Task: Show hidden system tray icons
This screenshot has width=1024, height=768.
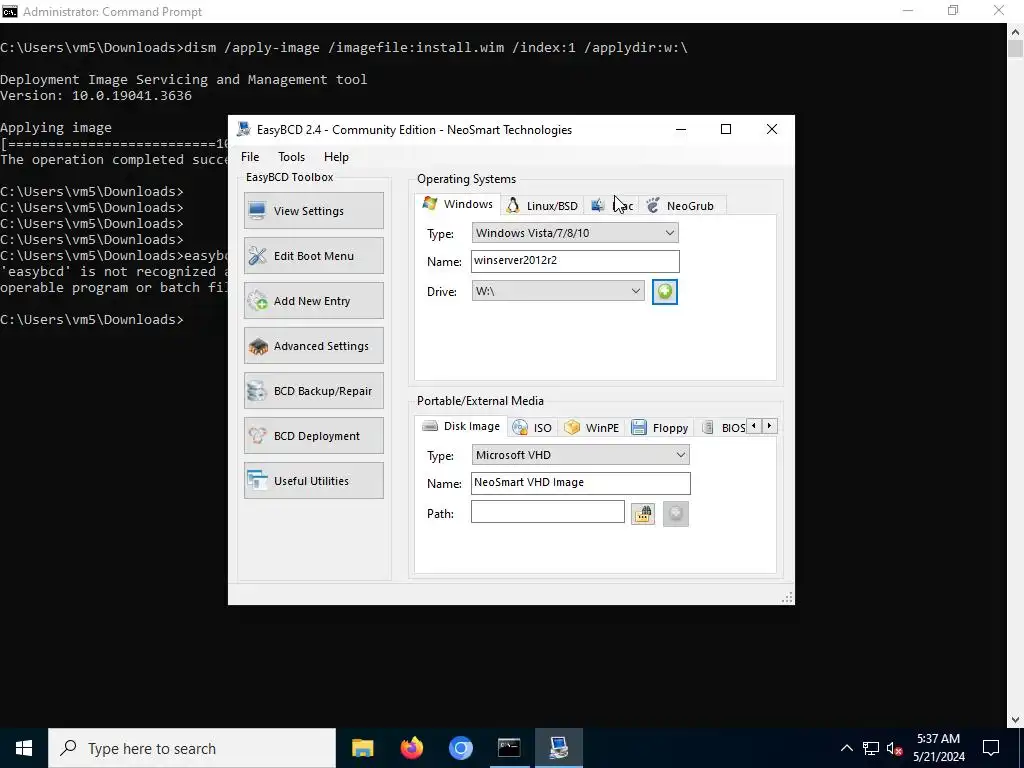Action: [846, 748]
